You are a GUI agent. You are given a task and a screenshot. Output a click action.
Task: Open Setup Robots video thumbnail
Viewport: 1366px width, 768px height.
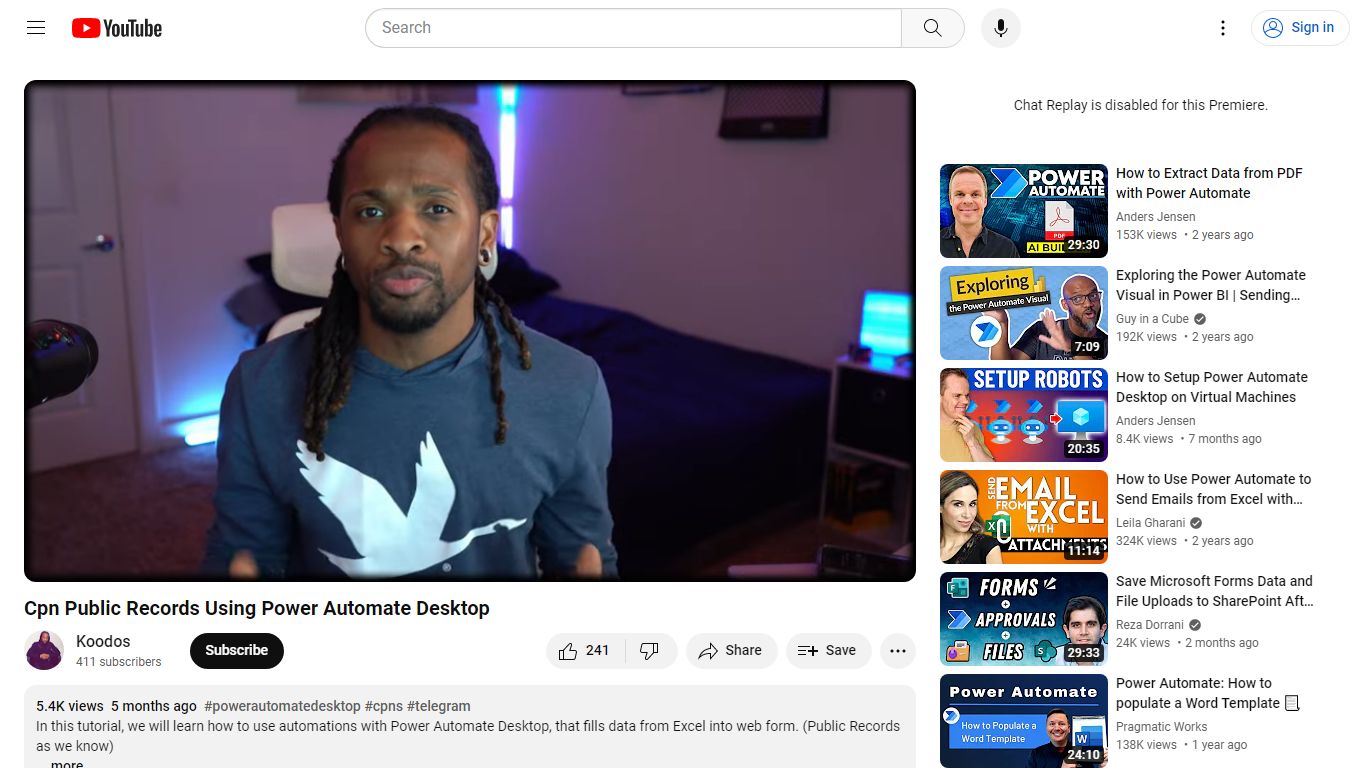coord(1024,415)
